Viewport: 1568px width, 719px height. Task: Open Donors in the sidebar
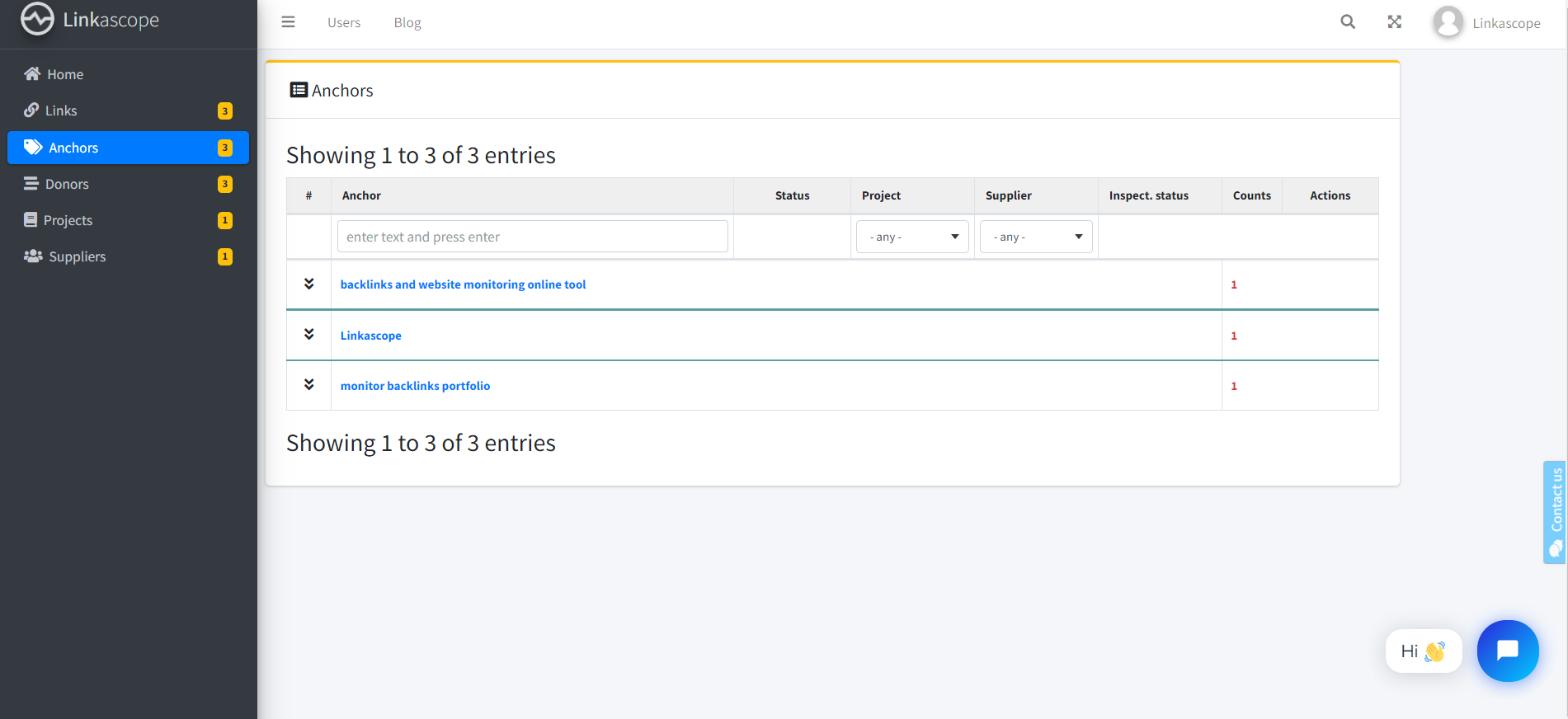coord(128,184)
